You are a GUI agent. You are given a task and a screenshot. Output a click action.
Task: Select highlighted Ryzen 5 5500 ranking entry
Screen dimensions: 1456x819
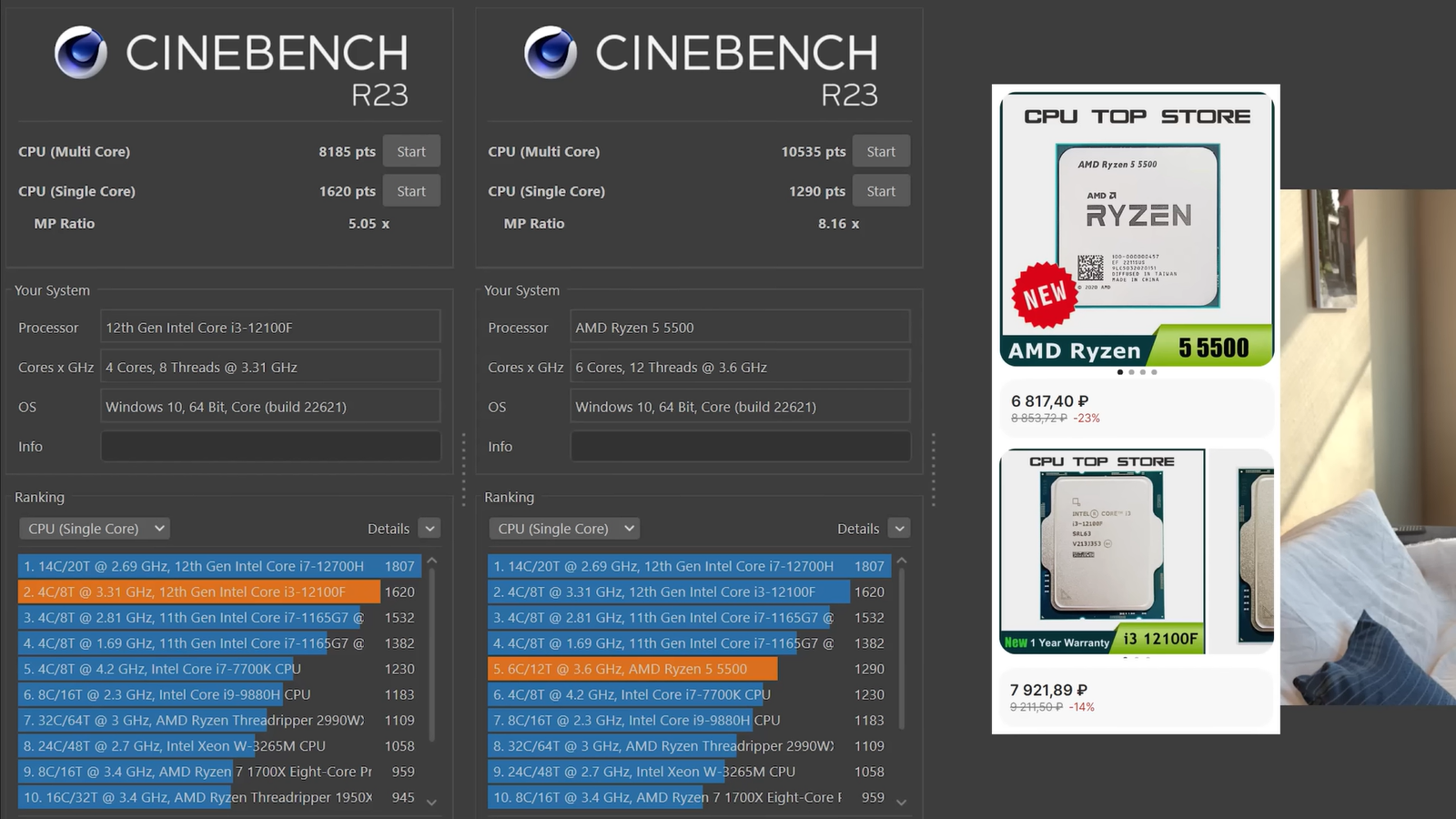coord(632,669)
